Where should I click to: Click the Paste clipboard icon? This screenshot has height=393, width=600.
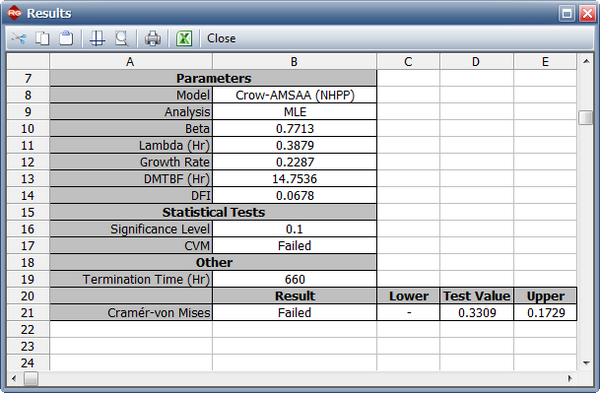click(x=66, y=38)
